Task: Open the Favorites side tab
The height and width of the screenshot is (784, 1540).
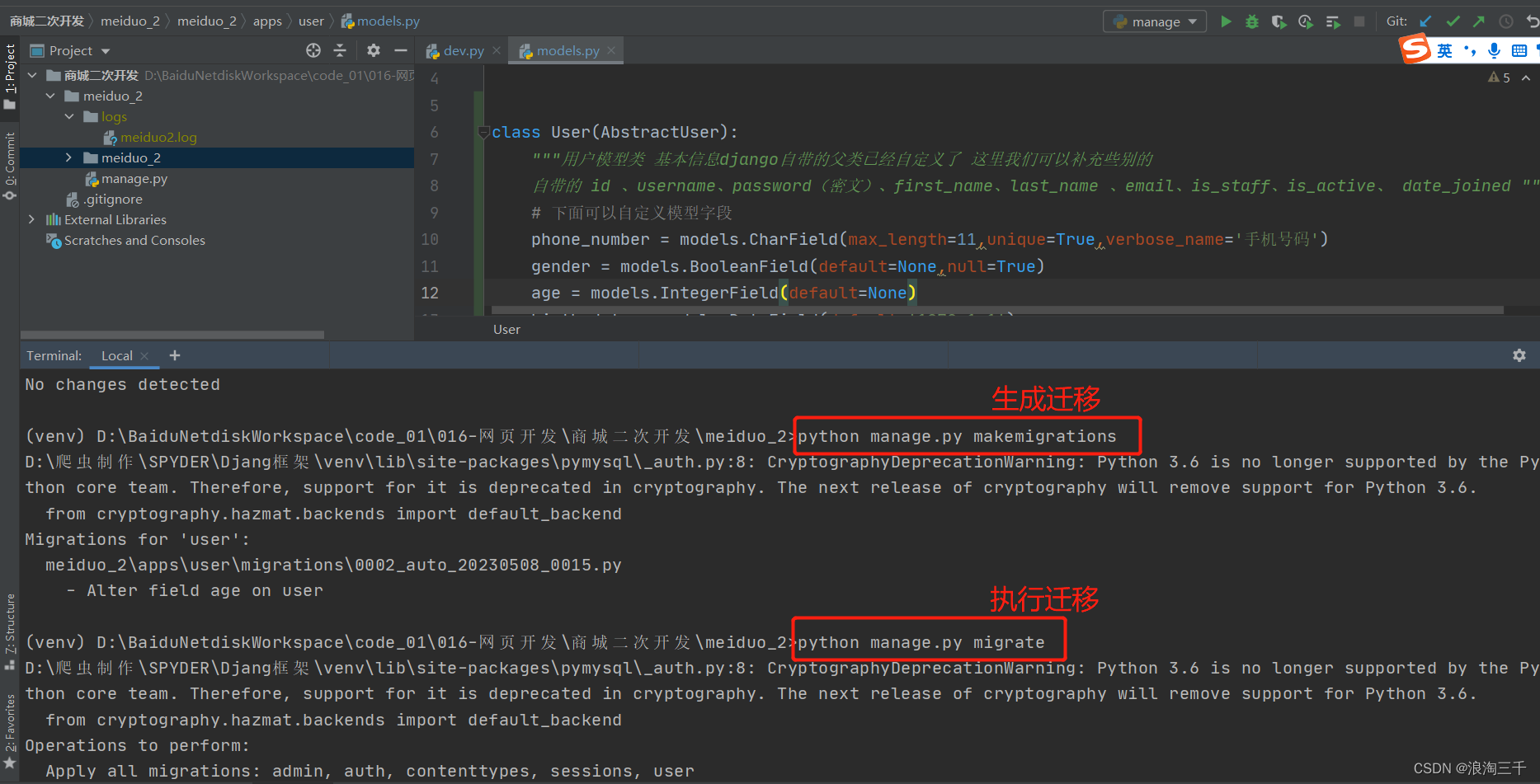Action: tap(10, 731)
